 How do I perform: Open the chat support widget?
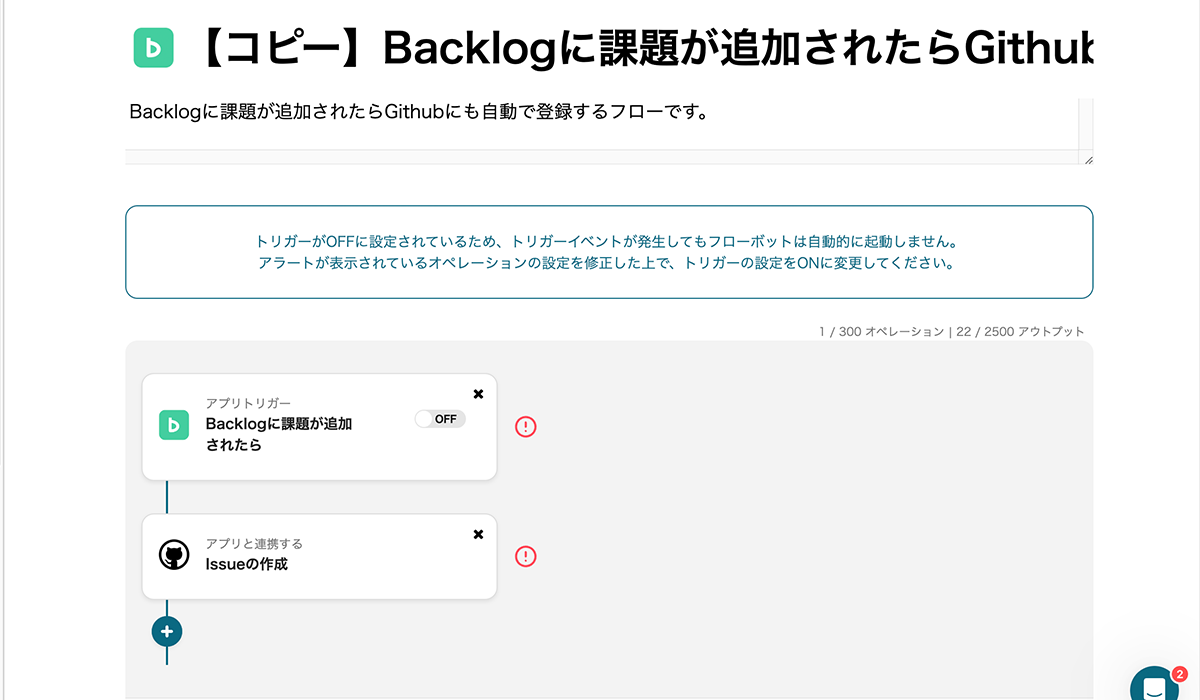tap(1155, 687)
